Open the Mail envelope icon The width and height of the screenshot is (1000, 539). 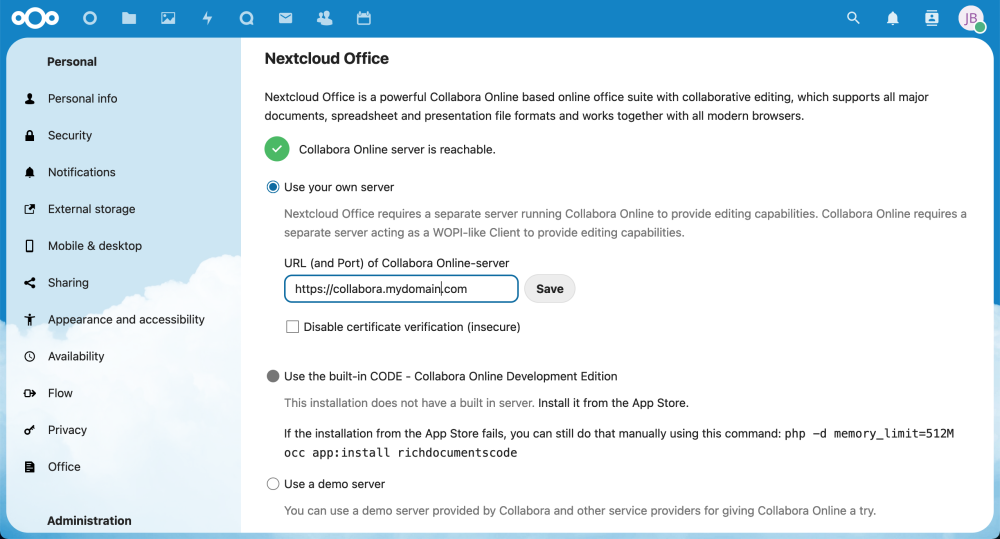(x=286, y=18)
